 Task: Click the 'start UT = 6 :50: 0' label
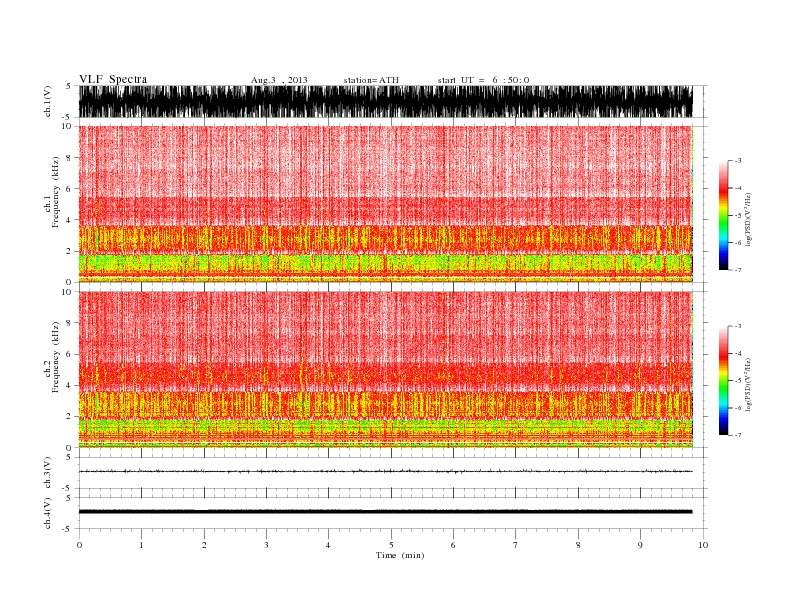[x=483, y=80]
